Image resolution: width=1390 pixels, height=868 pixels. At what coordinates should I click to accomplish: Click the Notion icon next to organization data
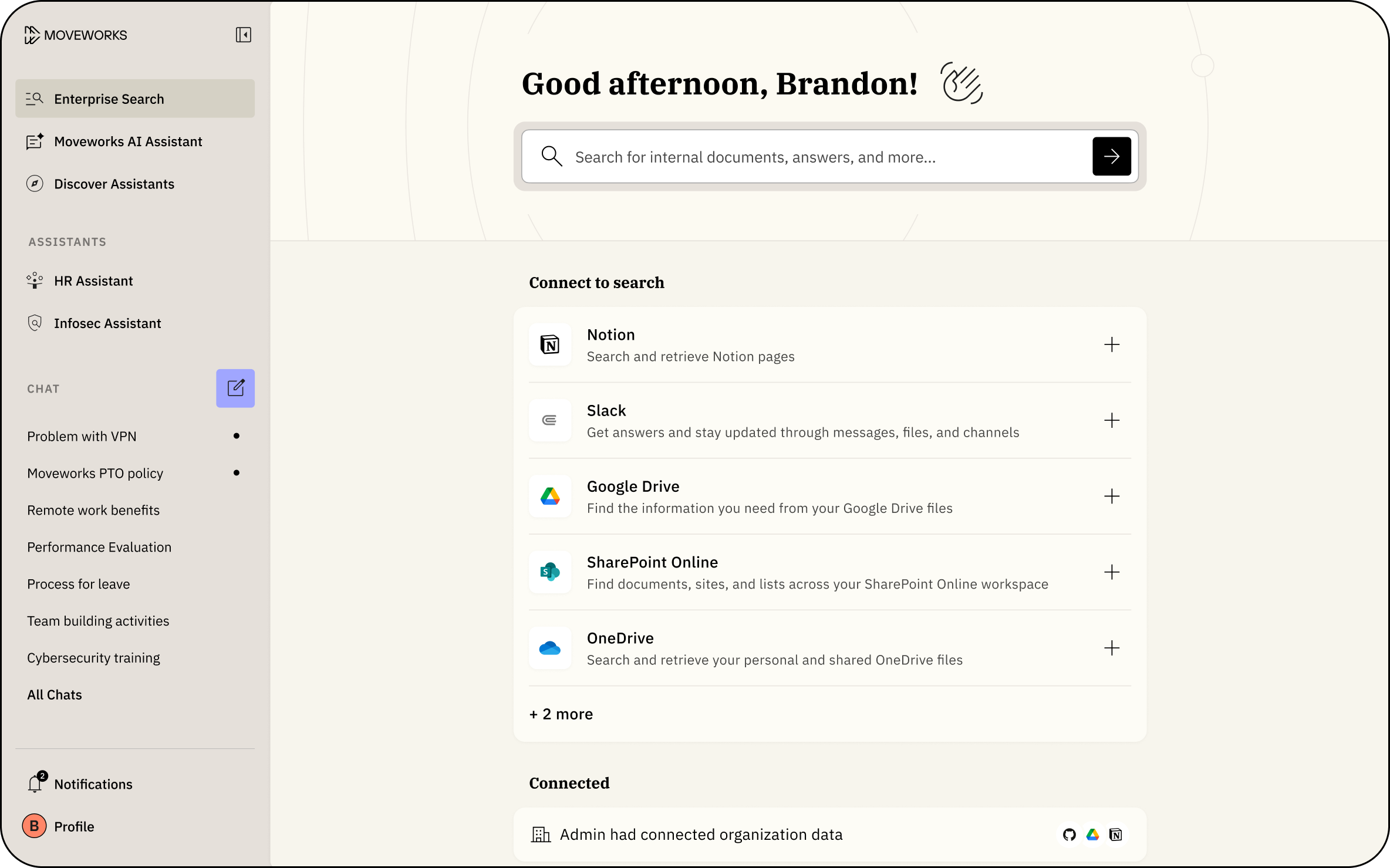point(1116,834)
